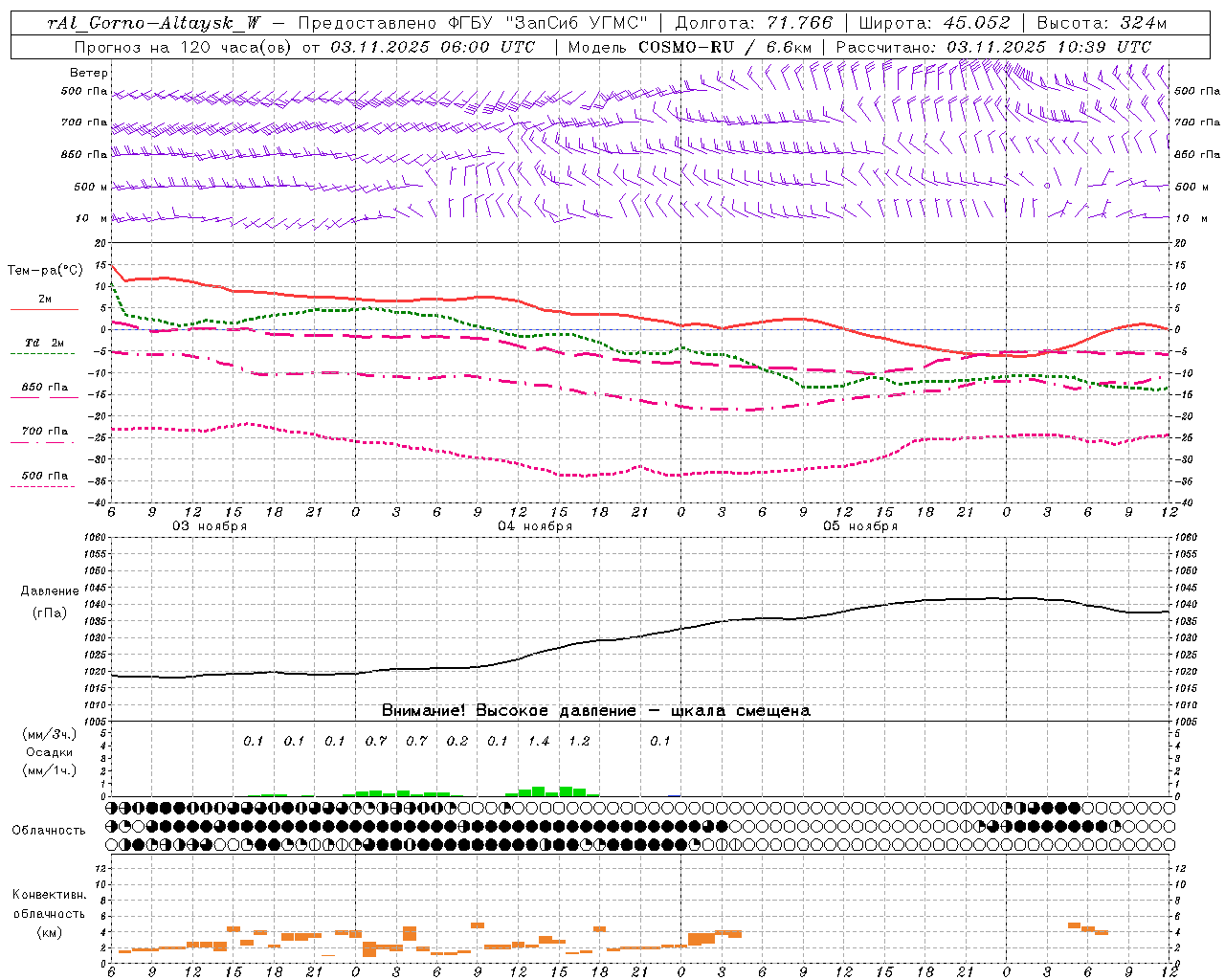Click the Конвективн. облачность label
This screenshot has height=980, width=1225.
pos(49,904)
